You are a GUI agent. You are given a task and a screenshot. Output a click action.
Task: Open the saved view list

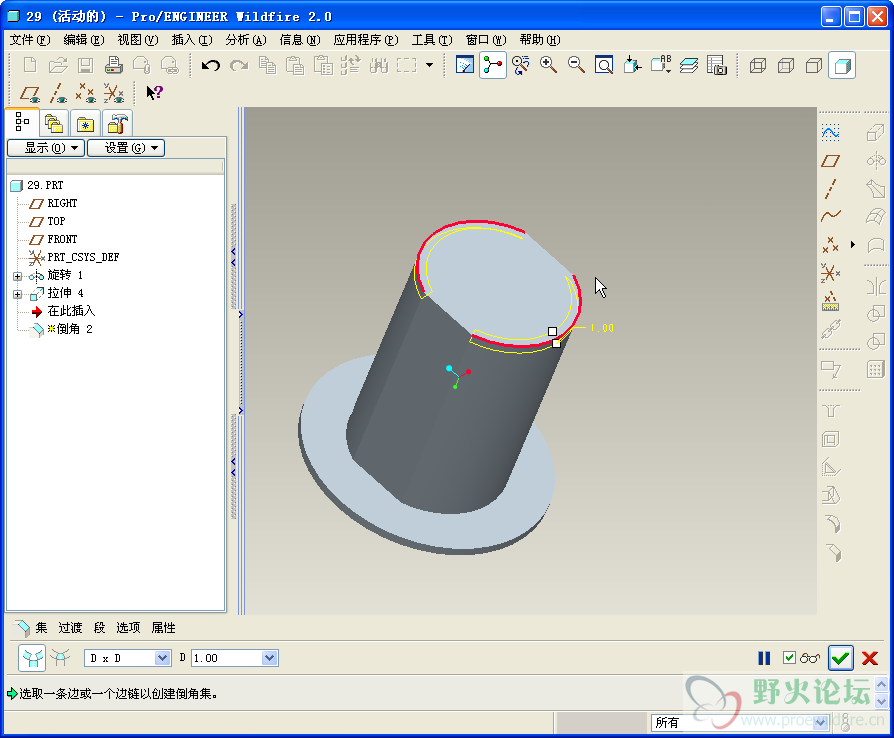pyautogui.click(x=660, y=66)
